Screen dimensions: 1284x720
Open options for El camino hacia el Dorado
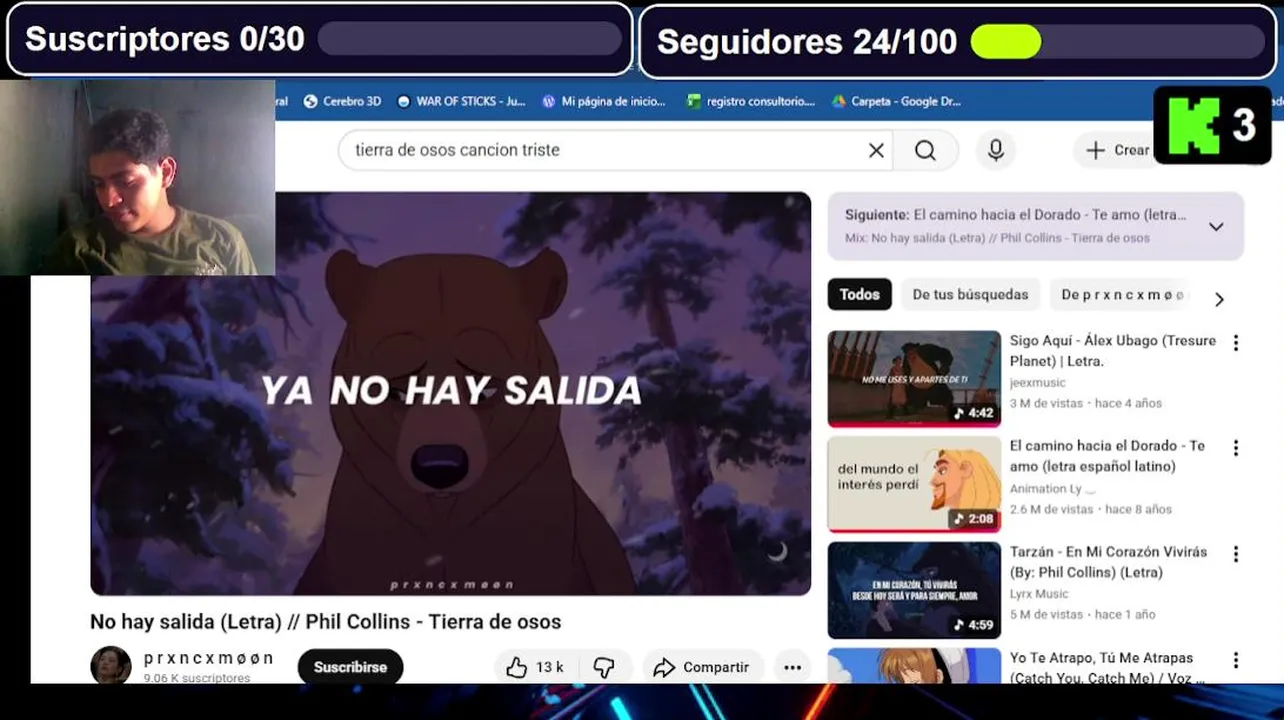click(x=1236, y=448)
